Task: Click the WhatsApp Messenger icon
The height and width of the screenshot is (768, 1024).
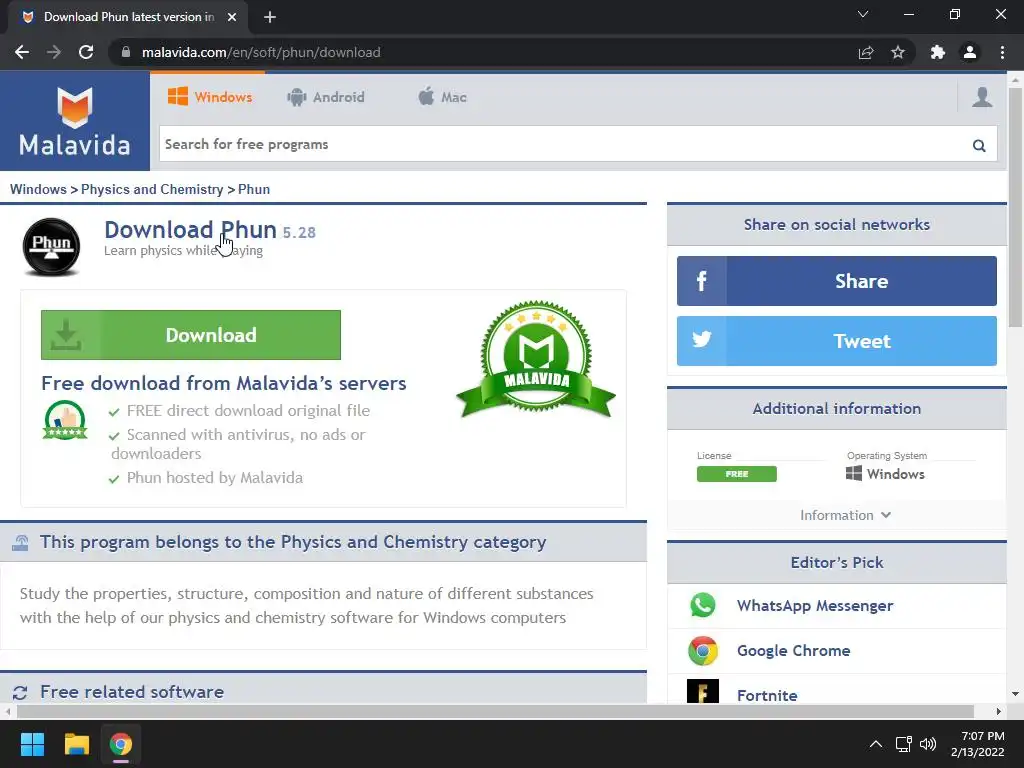Action: [703, 605]
